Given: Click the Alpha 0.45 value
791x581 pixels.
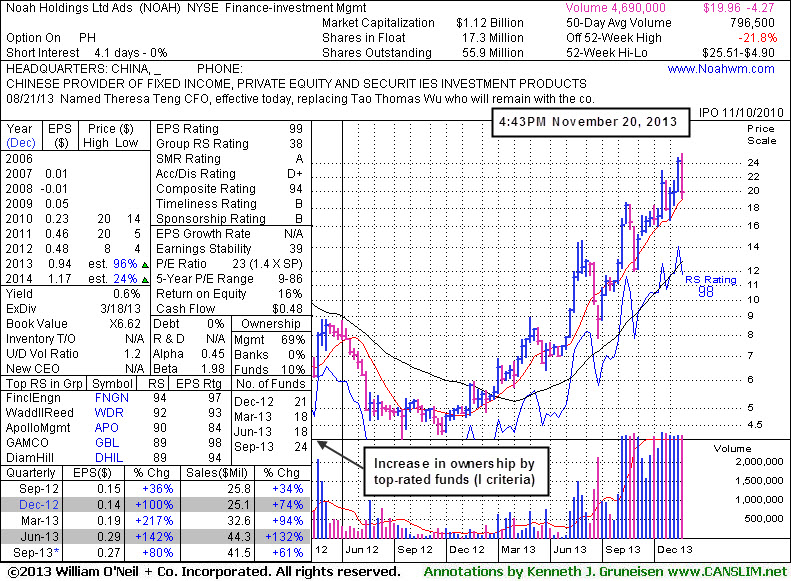Looking at the screenshot, I should pyautogui.click(x=213, y=354).
